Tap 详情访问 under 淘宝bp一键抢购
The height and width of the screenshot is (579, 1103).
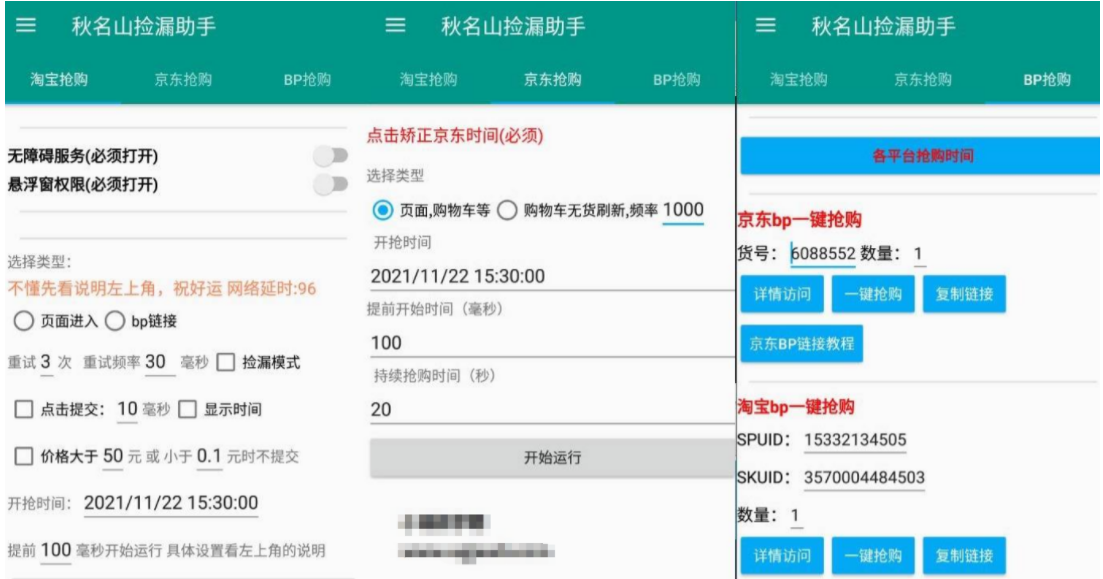782,556
